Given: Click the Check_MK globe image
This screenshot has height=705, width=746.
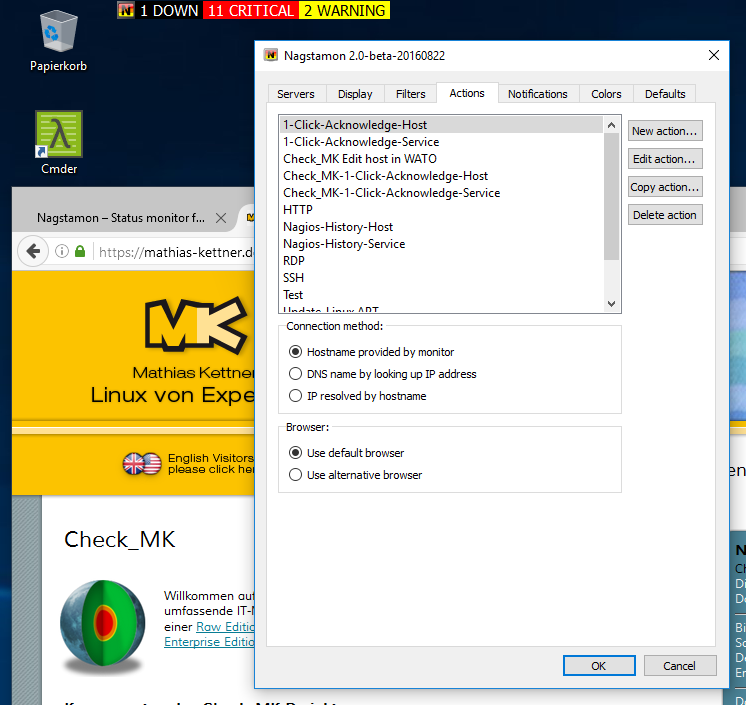Looking at the screenshot, I should pyautogui.click(x=103, y=624).
